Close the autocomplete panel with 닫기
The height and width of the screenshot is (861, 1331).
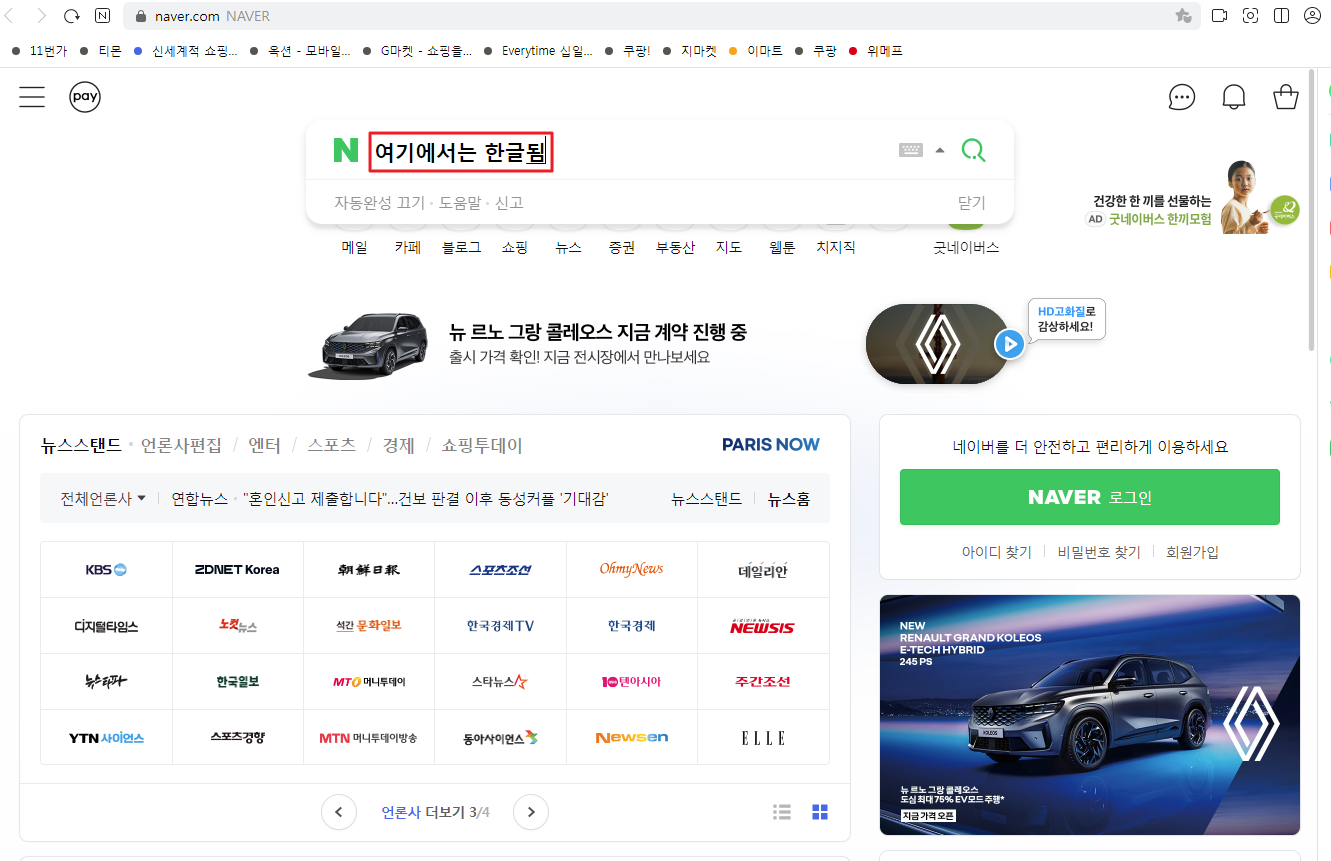pyautogui.click(x=972, y=203)
